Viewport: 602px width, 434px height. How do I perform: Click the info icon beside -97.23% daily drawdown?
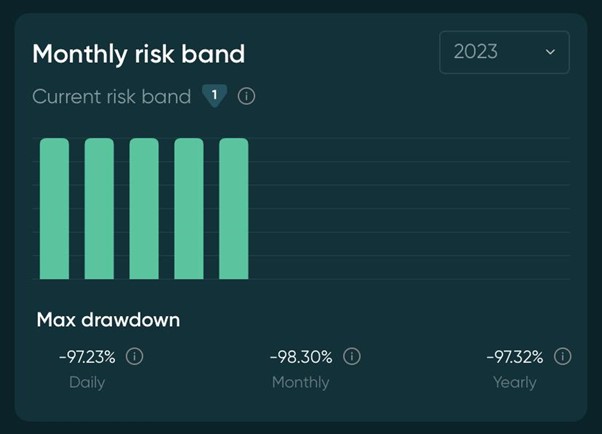pos(135,356)
